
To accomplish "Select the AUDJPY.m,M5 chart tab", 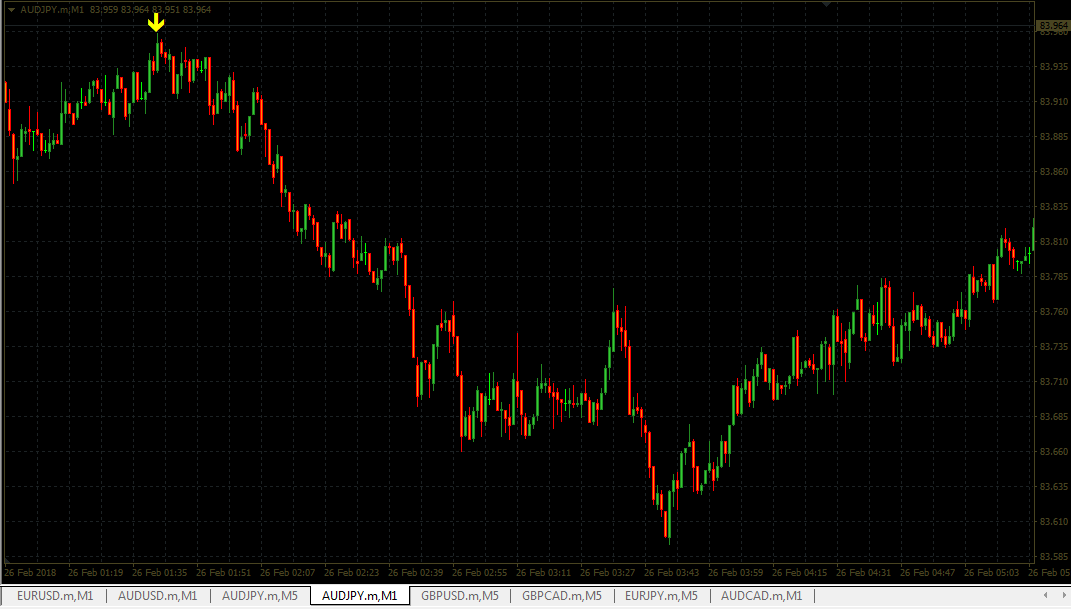I will [x=260, y=596].
